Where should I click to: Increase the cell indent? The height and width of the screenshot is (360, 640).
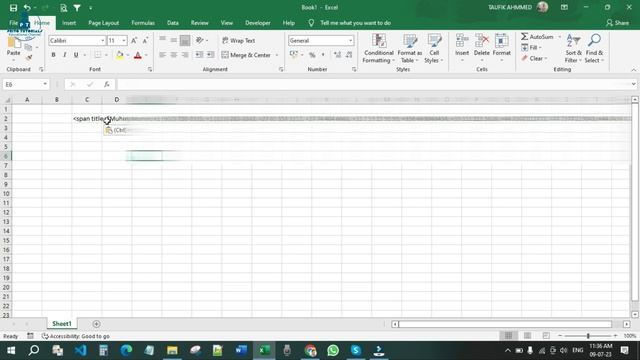[x=210, y=55]
